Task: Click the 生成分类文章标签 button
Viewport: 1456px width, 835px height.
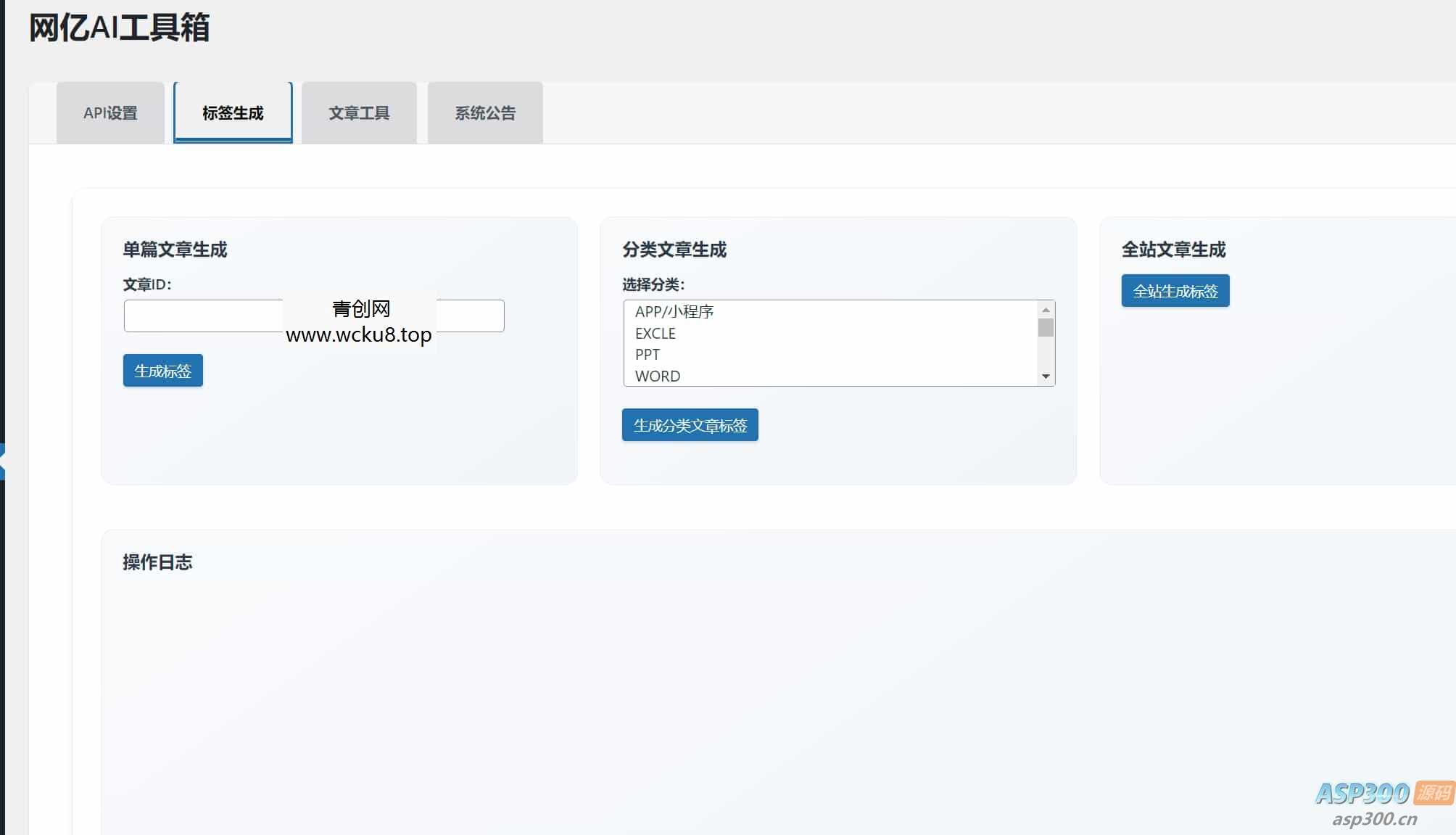Action: pyautogui.click(x=689, y=425)
